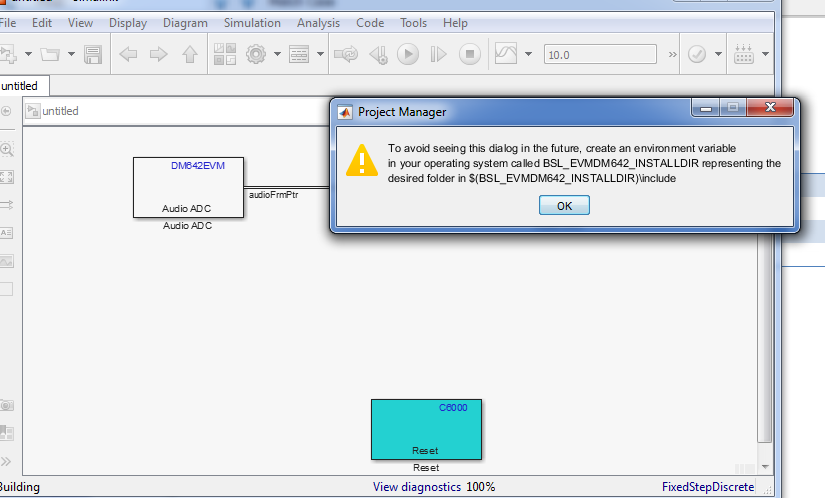Select the C6000 Reset block
Image resolution: width=825 pixels, height=498 pixels.
(x=426, y=430)
